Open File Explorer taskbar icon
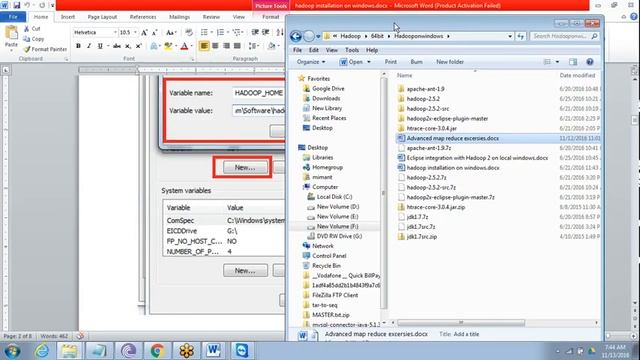The height and width of the screenshot is (360, 640). pyautogui.click(x=69, y=351)
